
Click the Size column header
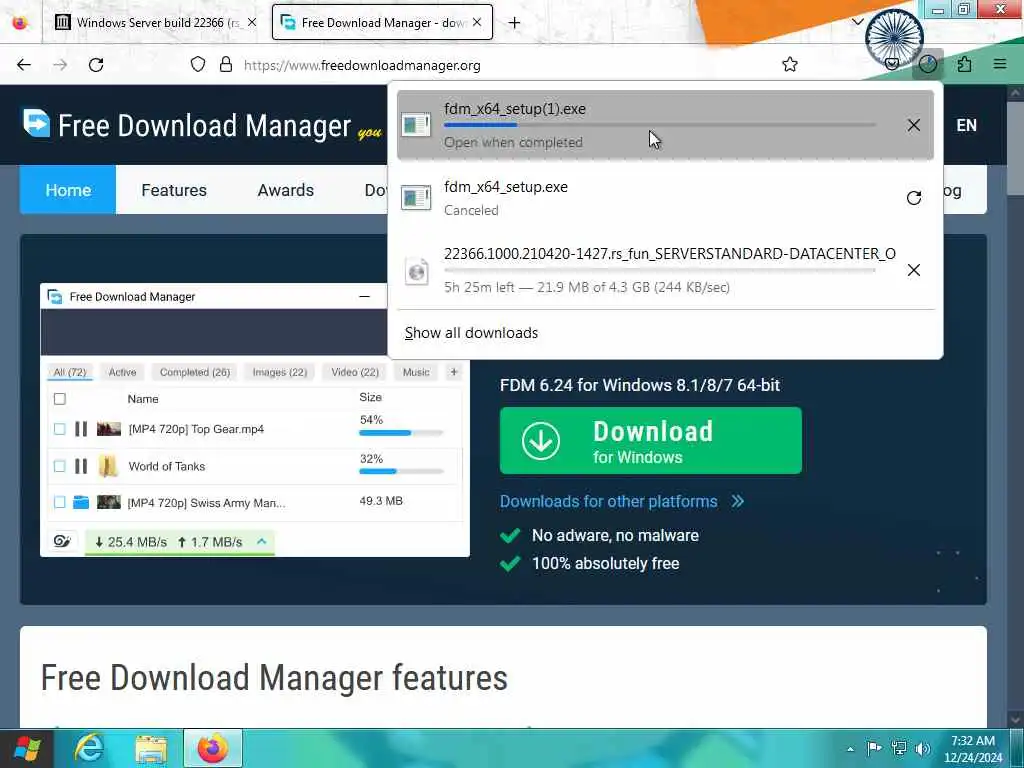tap(370, 397)
